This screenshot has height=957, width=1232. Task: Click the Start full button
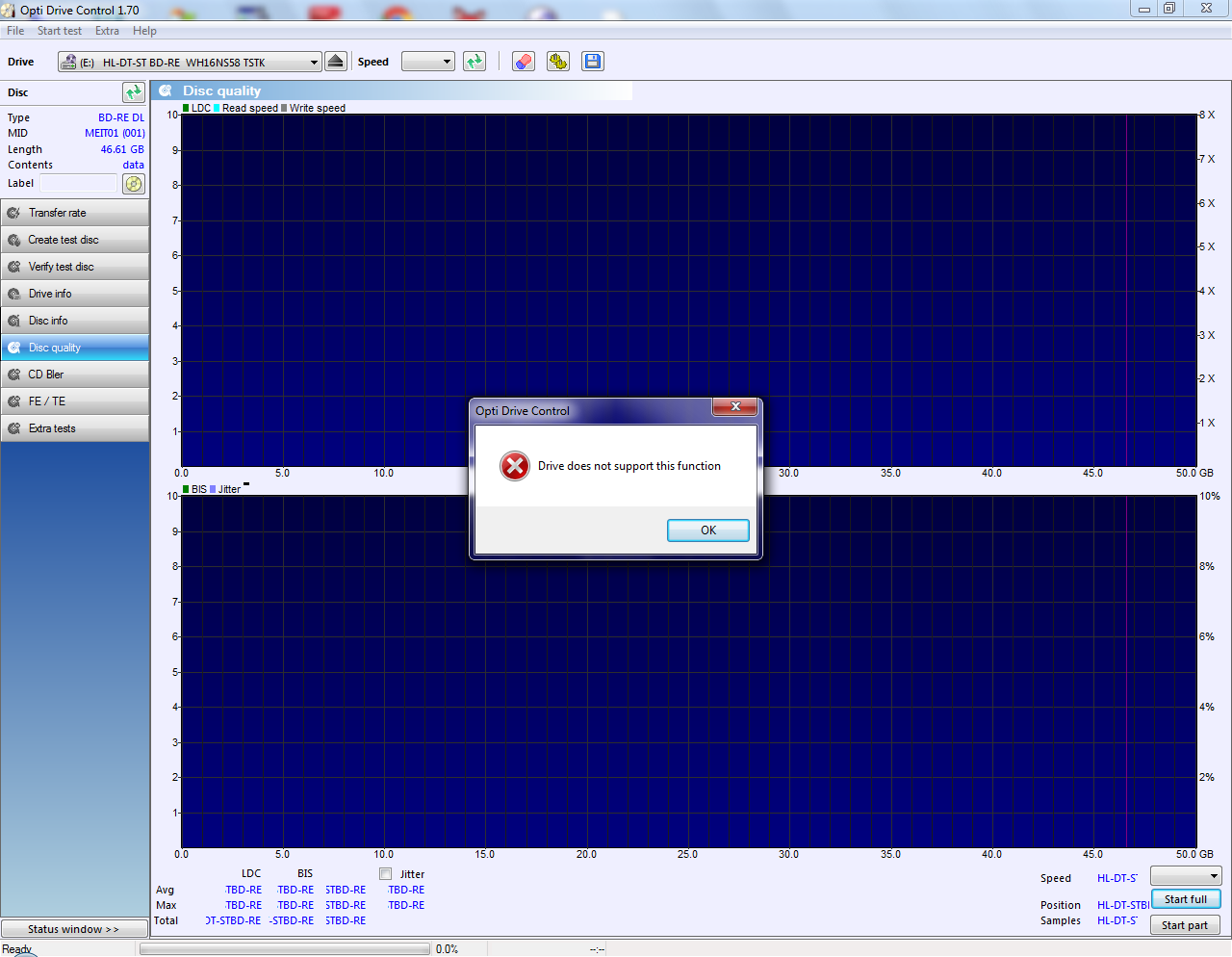tap(1186, 899)
